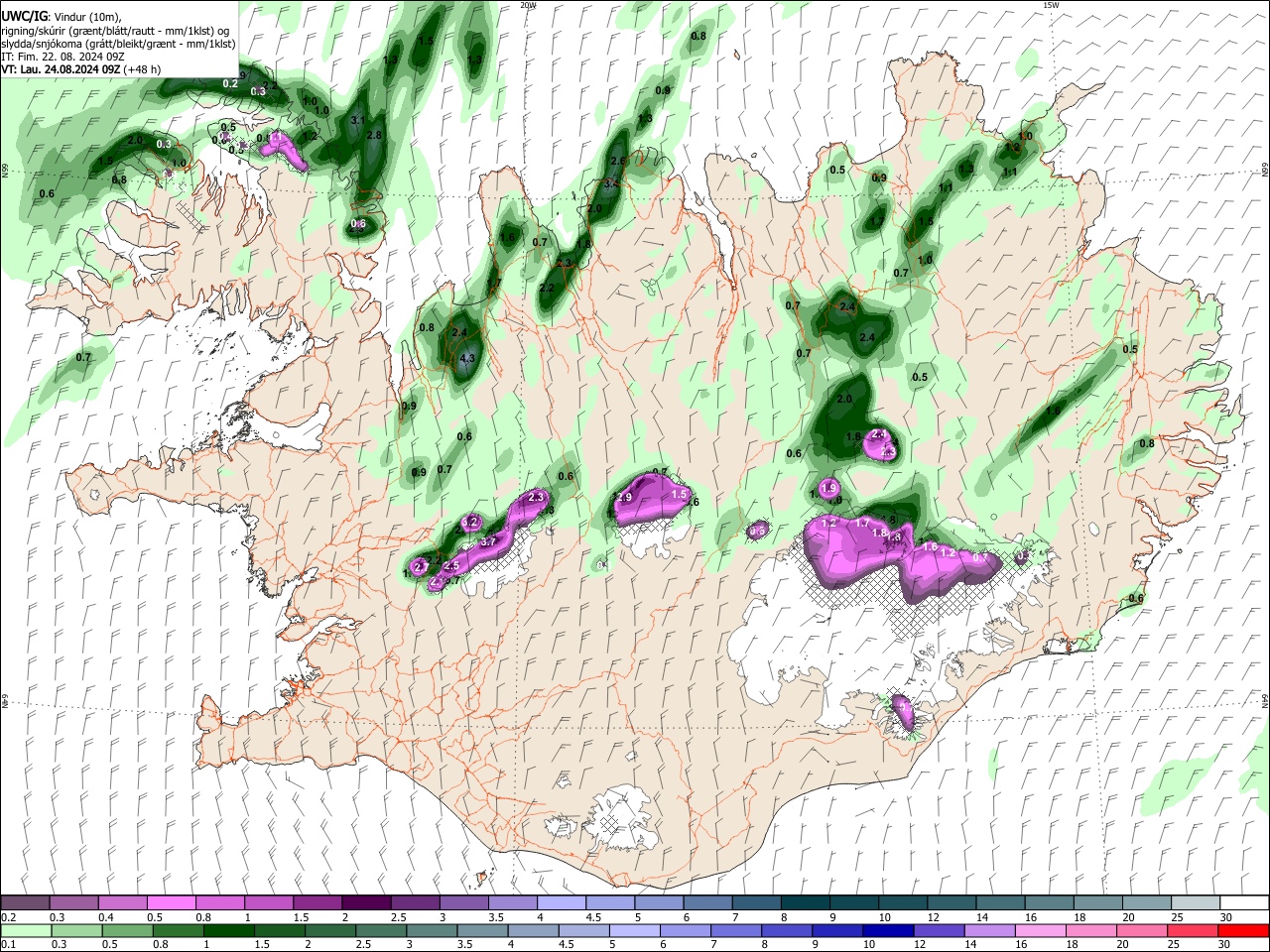Click the 4.3 precipitation value
Image resolution: width=1270 pixels, height=952 pixels.
coord(469,358)
